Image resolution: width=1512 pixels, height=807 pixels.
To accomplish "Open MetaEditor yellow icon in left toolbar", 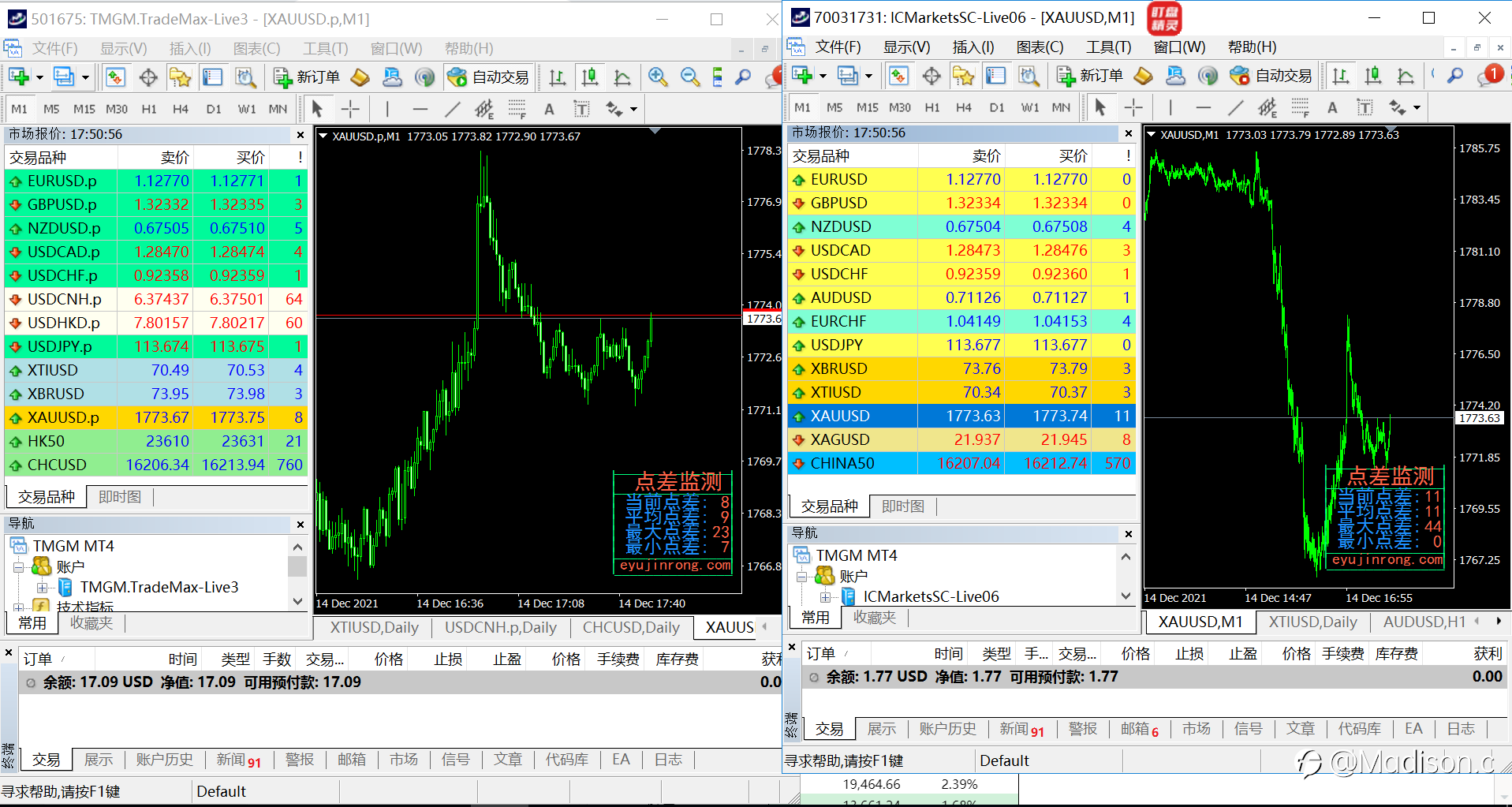I will 360,77.
